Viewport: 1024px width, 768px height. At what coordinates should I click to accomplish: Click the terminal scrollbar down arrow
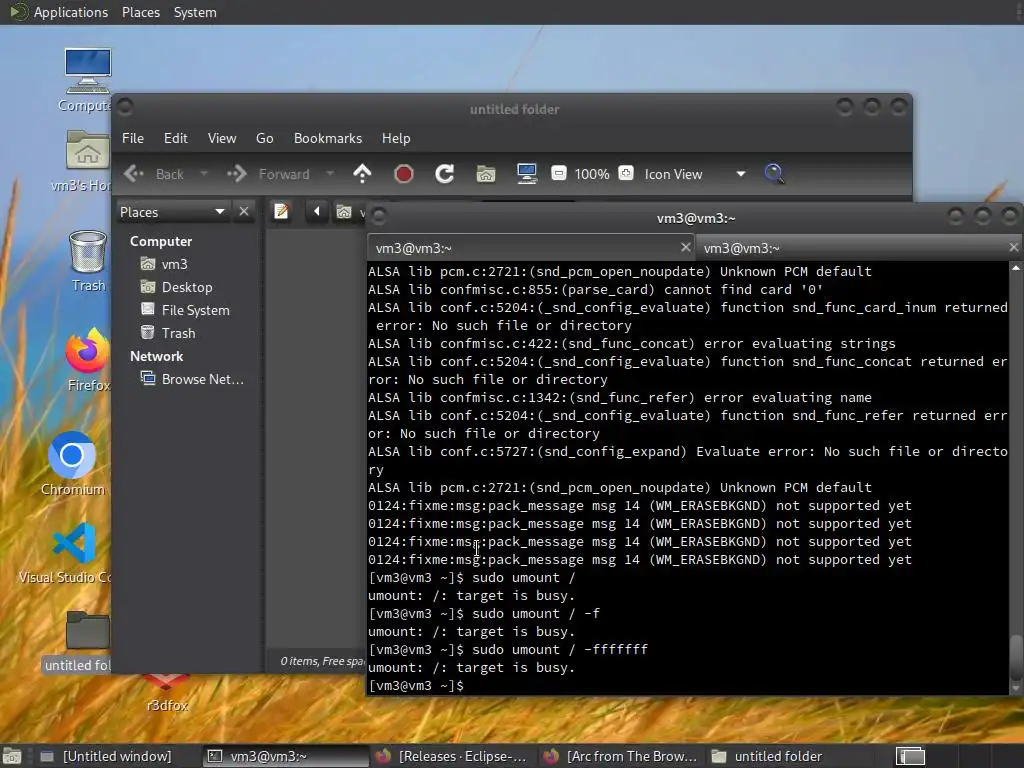[x=1016, y=688]
